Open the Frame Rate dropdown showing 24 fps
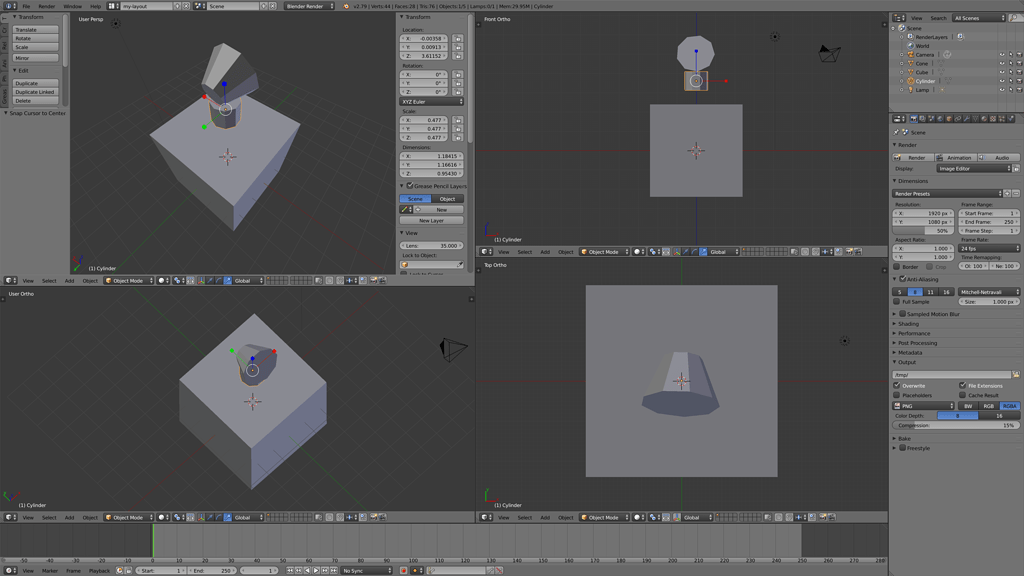 point(989,248)
